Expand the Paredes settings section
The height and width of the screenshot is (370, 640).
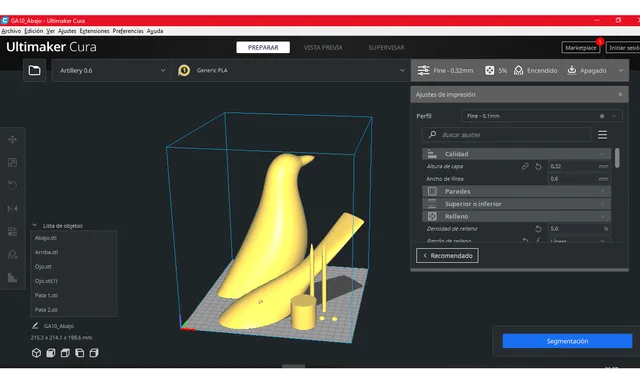pos(516,191)
